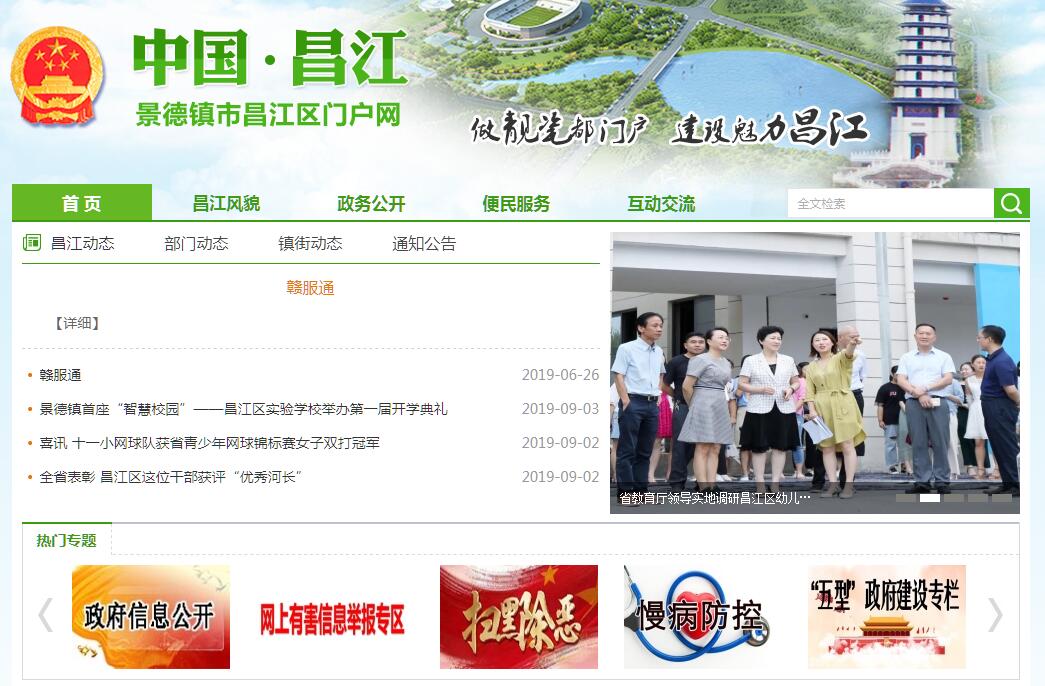Screen dimensions: 1045x686
Task: Open the 扫黑除恶 topic banner
Action: [518, 617]
